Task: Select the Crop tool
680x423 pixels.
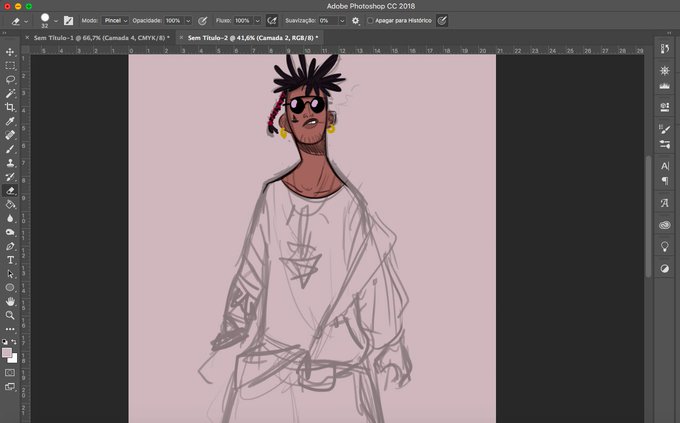Action: click(10, 107)
